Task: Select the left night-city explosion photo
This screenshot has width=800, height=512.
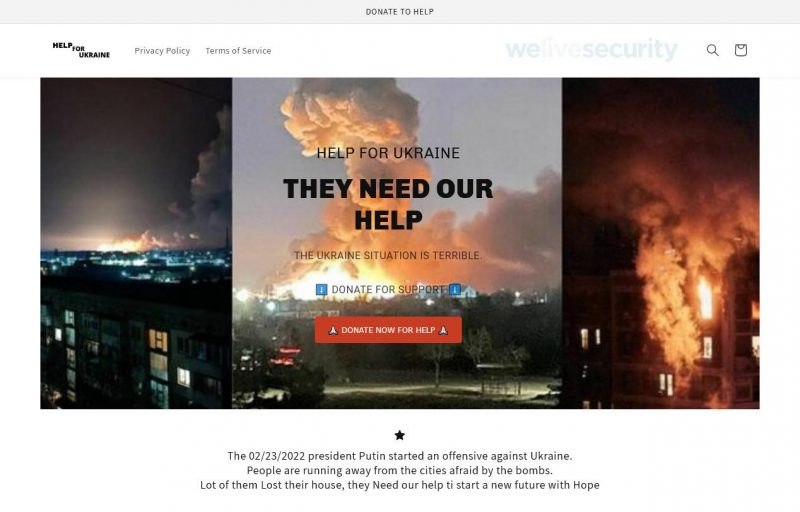Action: (136, 243)
